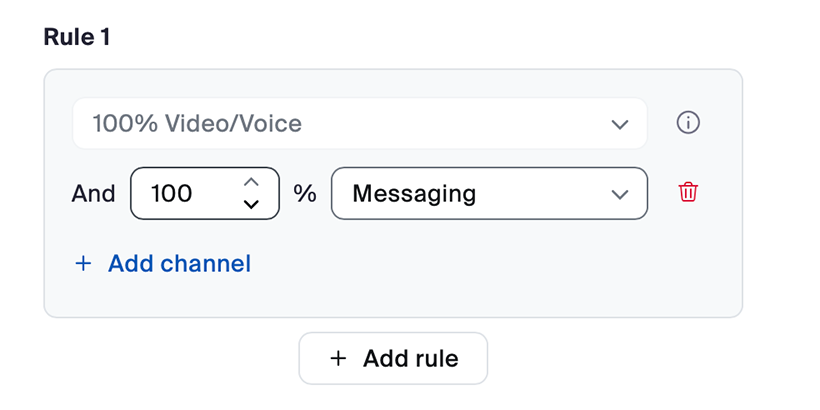Click the plus icon next to Add channel

[84, 263]
